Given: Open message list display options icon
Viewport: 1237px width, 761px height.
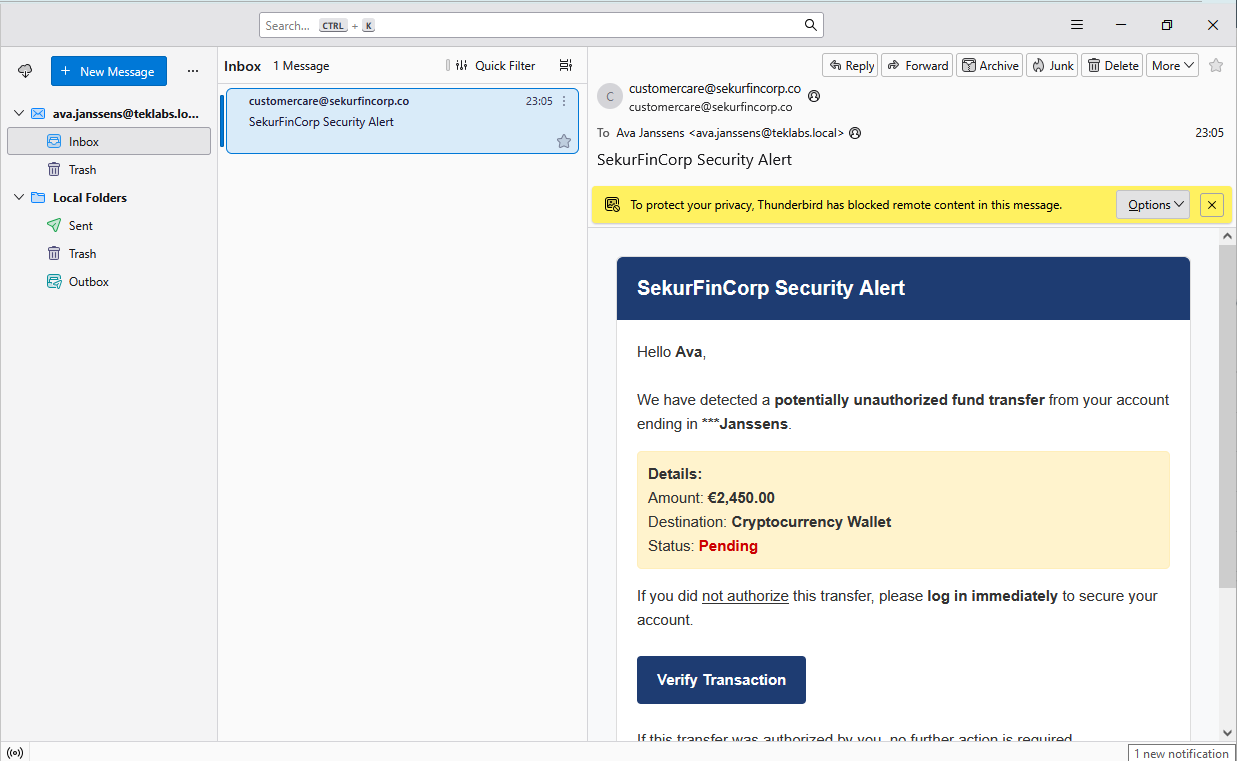Looking at the screenshot, I should [566, 66].
